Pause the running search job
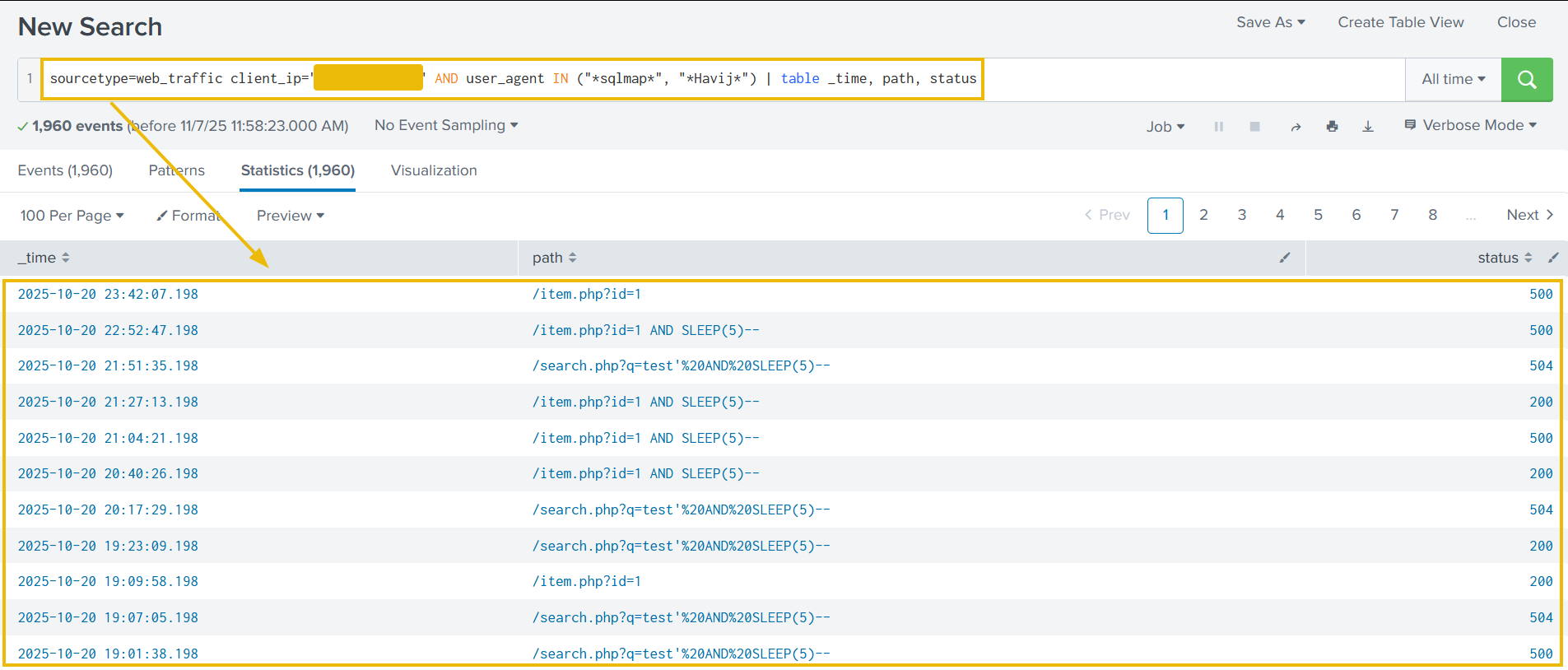 click(1218, 127)
